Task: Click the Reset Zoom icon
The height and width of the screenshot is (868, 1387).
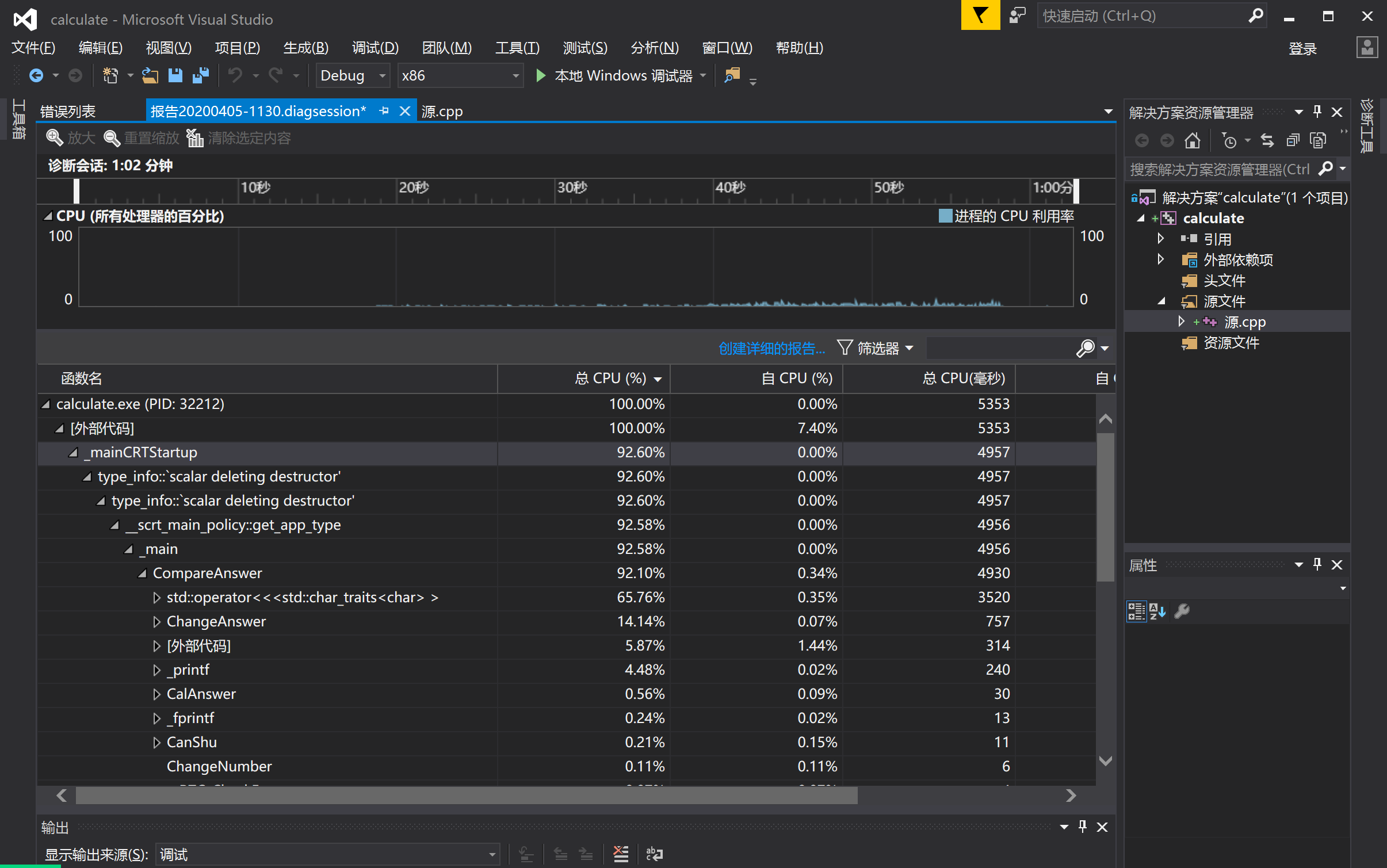Action: coord(112,138)
